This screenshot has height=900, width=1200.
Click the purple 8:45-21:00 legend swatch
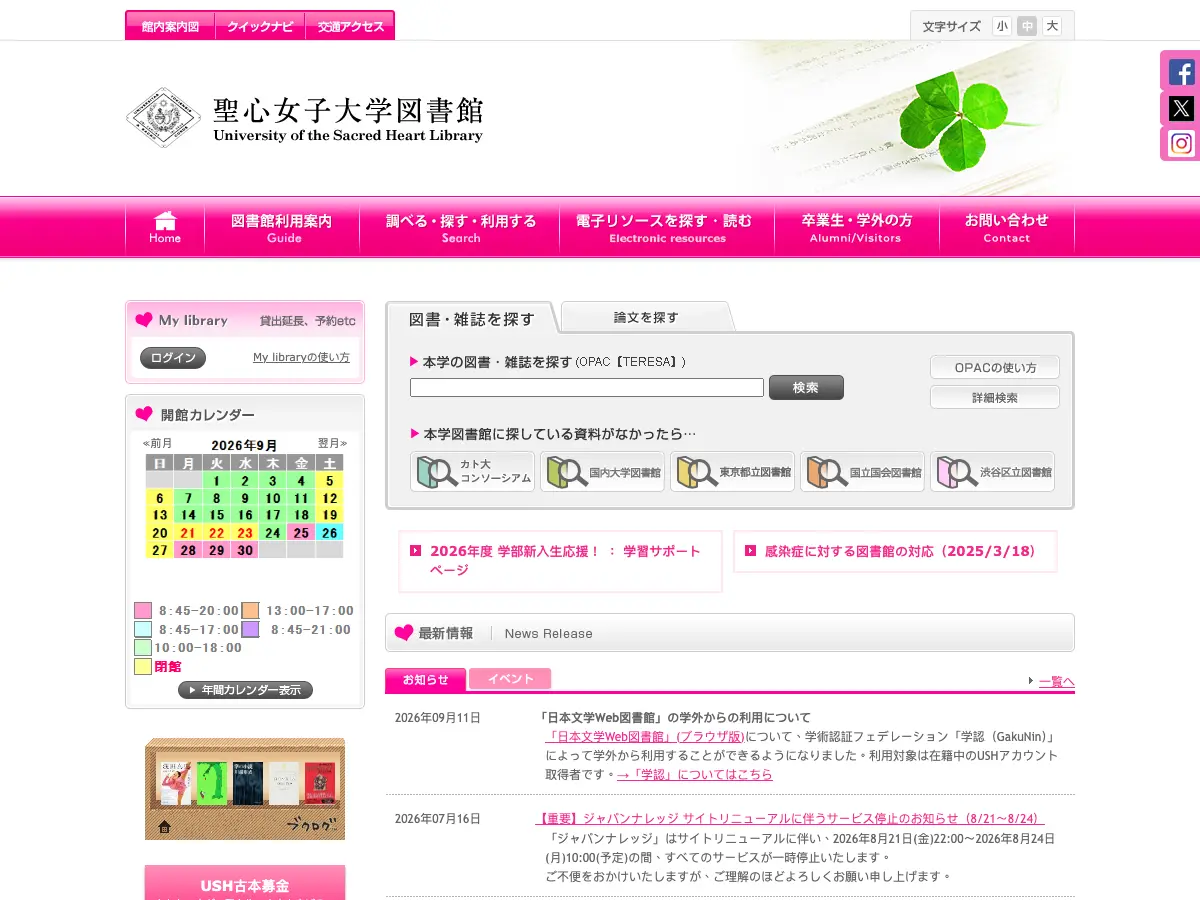point(250,629)
